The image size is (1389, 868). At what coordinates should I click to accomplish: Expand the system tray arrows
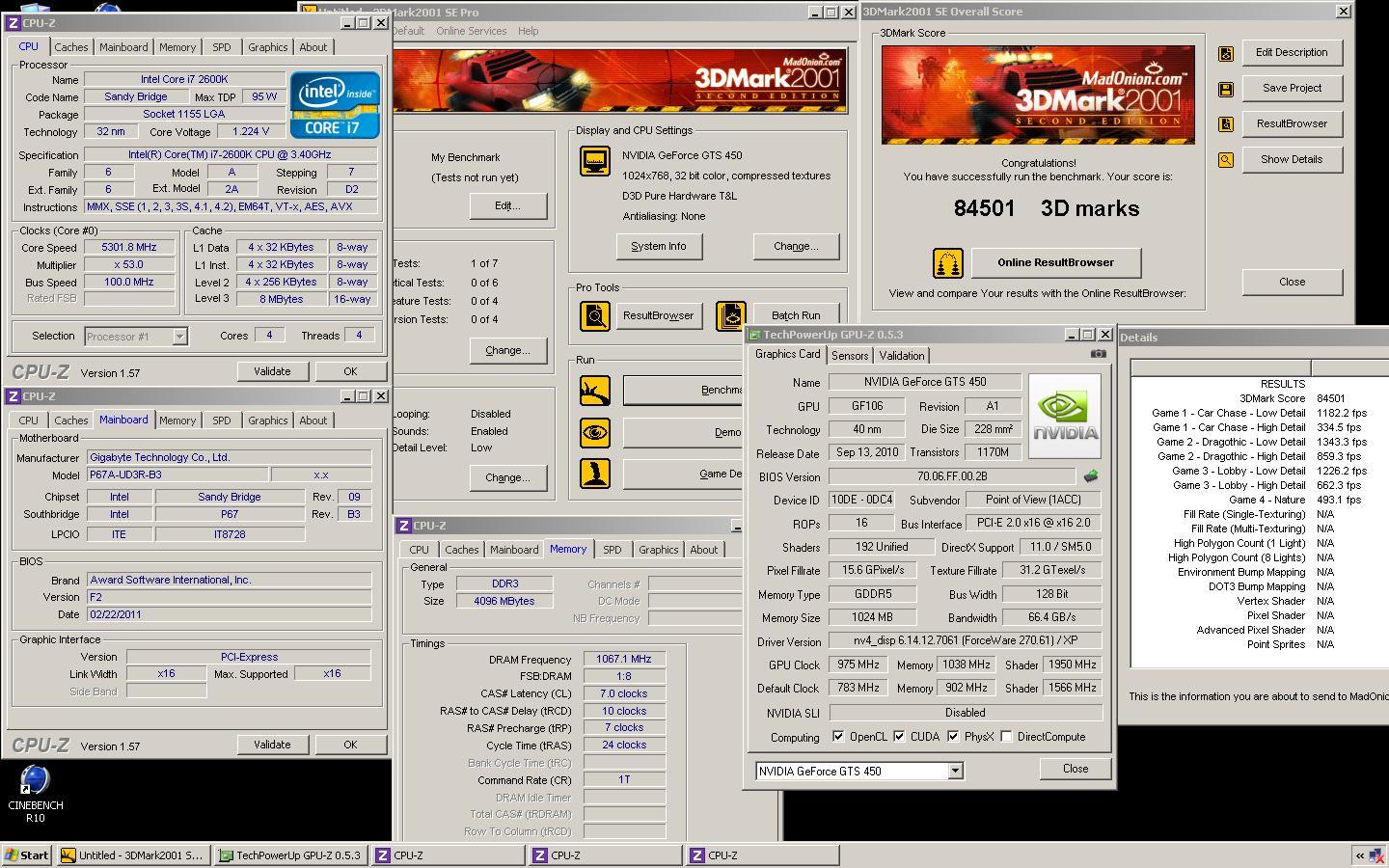coord(1360,854)
